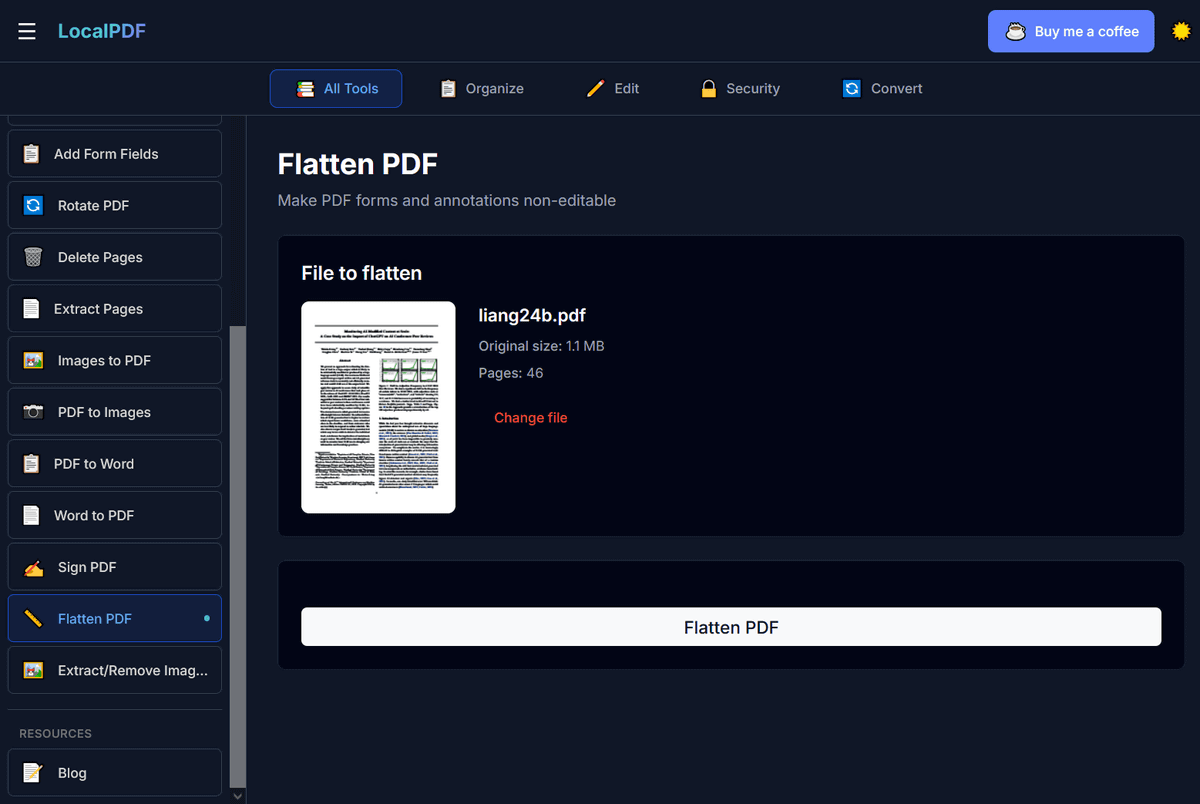The width and height of the screenshot is (1200, 804).
Task: Click the wide Flatten PDF button
Action: point(731,627)
